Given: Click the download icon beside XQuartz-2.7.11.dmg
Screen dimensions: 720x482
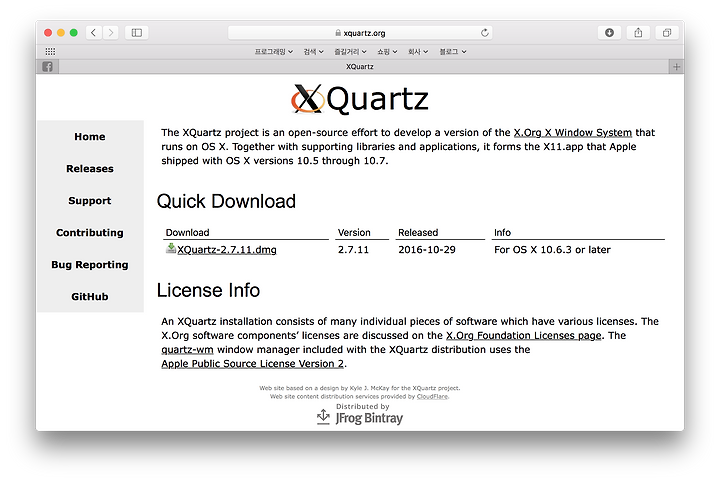Looking at the screenshot, I should 171,248.
